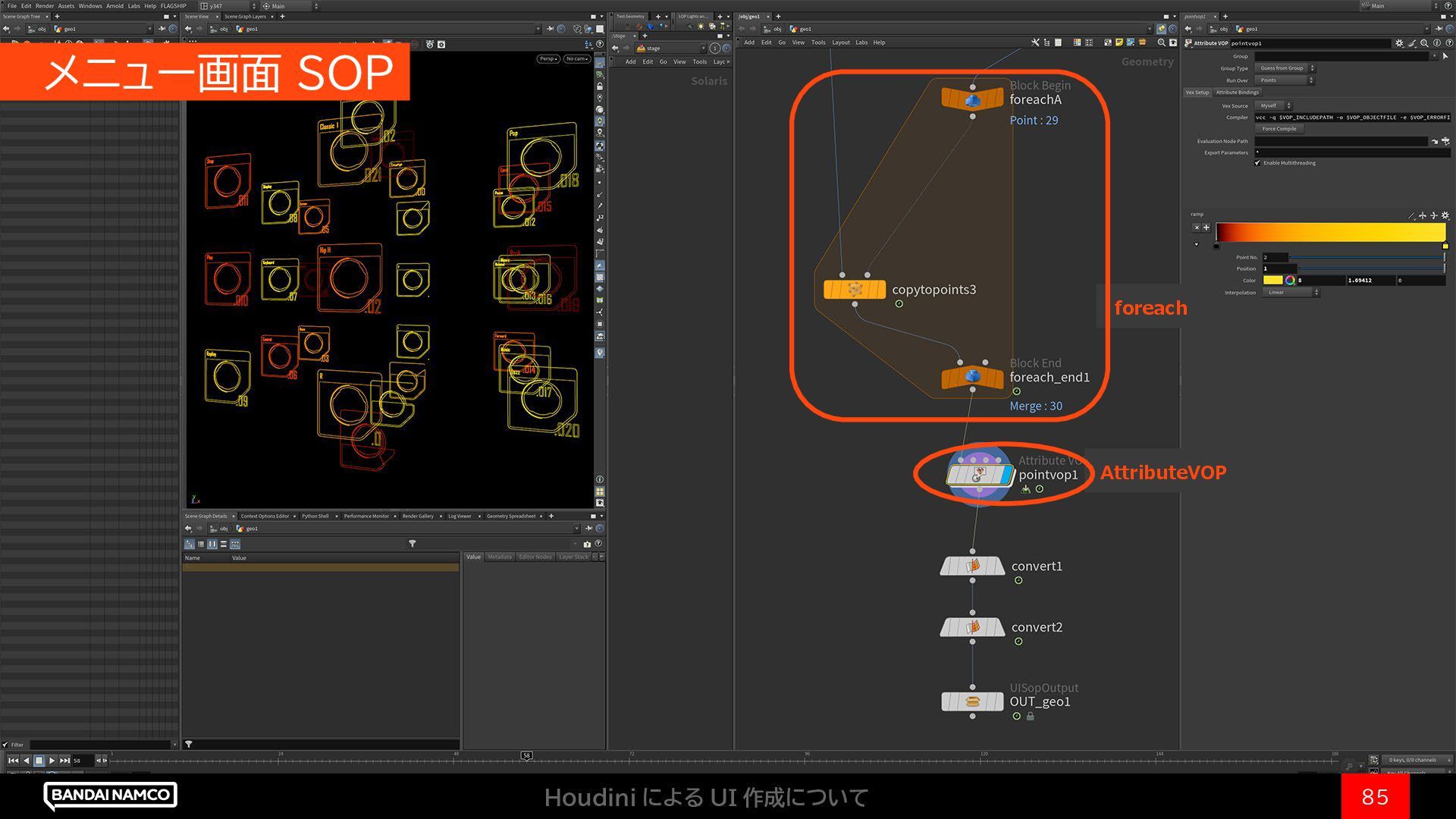The image size is (1456, 819).
Task: Toggle the Filter checkbox in scene tree
Action: point(6,745)
